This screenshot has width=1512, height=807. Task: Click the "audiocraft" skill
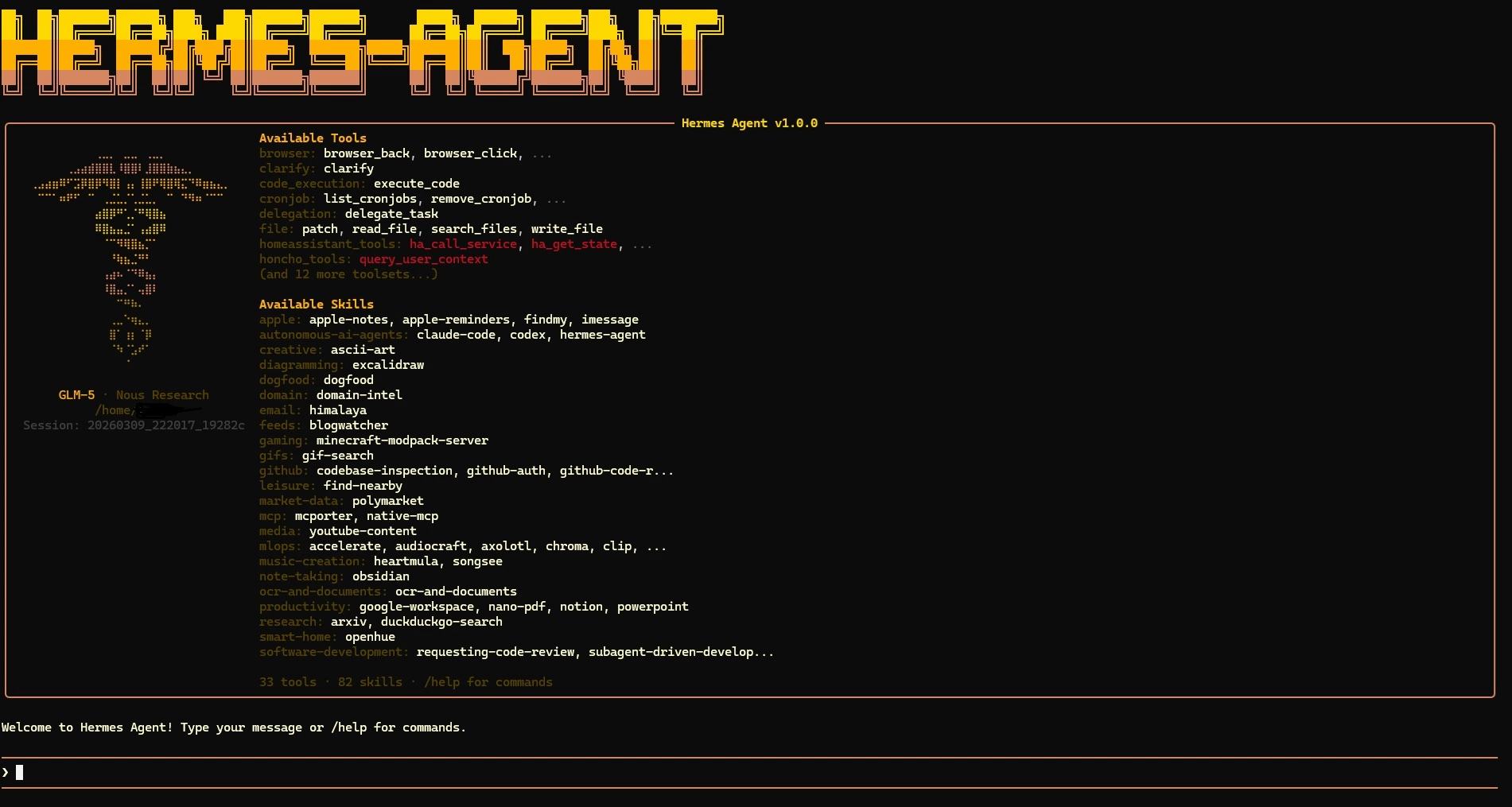(431, 546)
